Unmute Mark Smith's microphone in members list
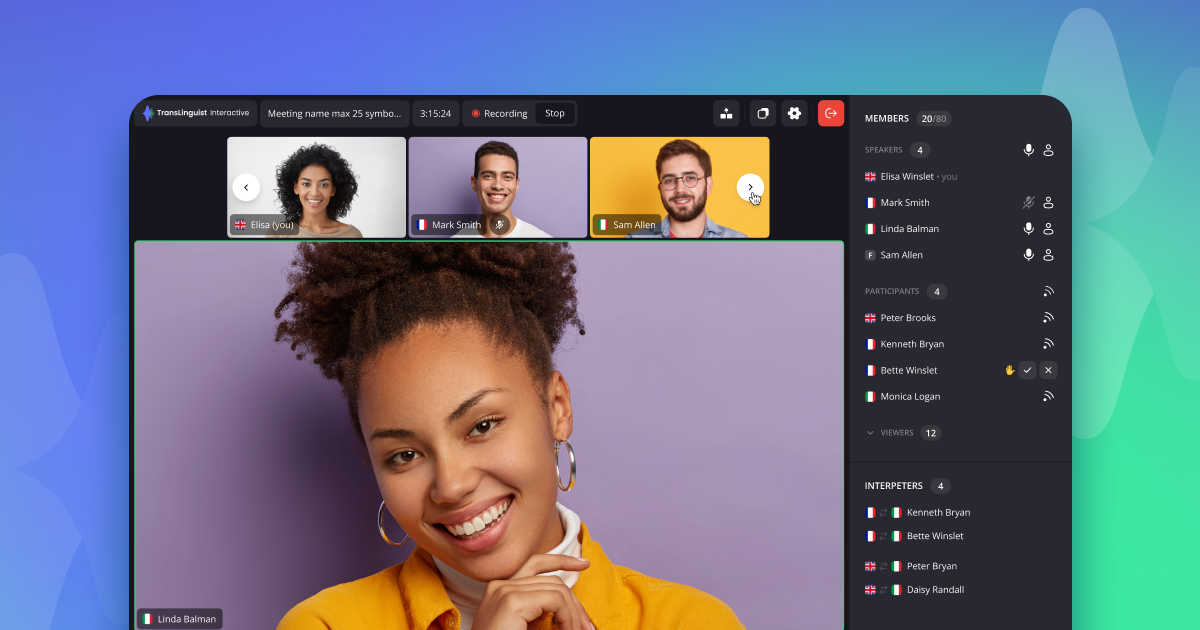Screen dimensions: 1200x630 pos(1028,202)
